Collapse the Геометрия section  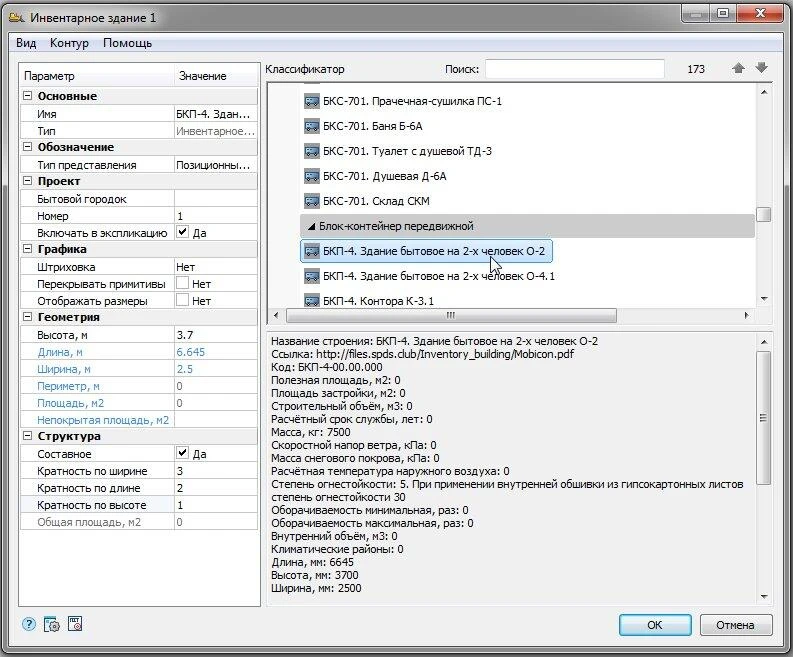[x=28, y=317]
